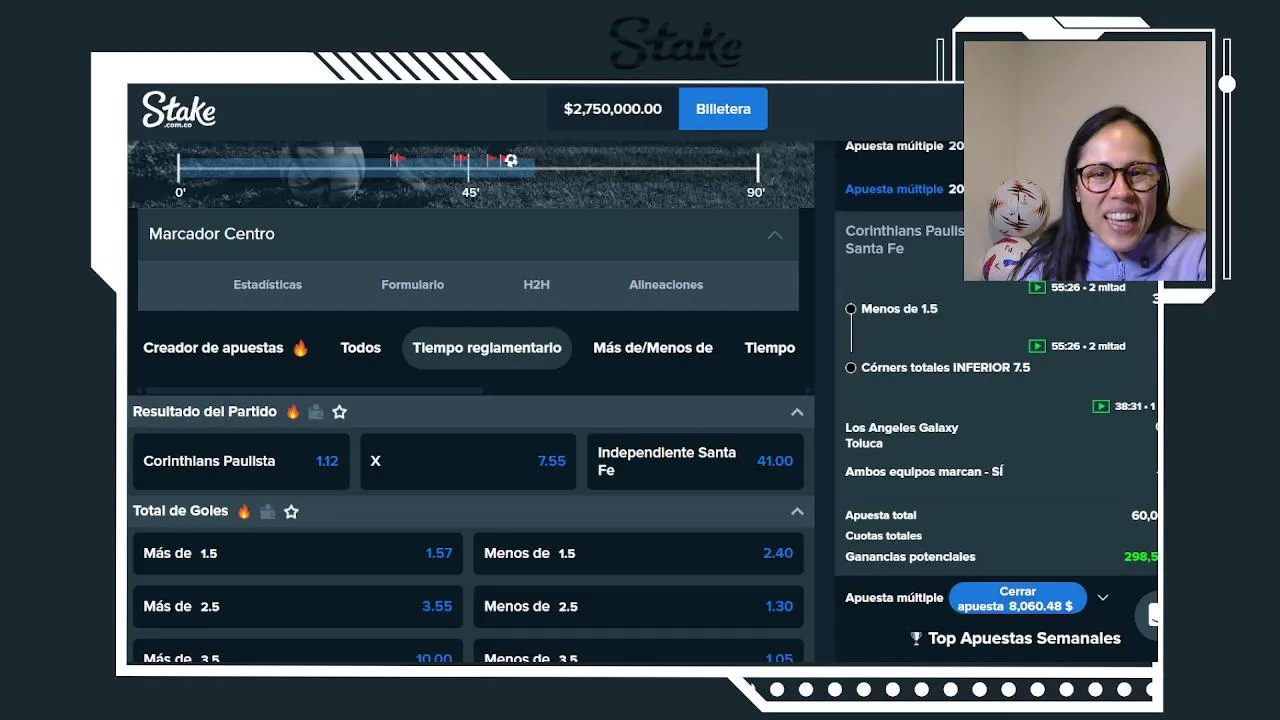Click the fire icon next to Total de Goles
Image resolution: width=1280 pixels, height=720 pixels.
coord(244,511)
